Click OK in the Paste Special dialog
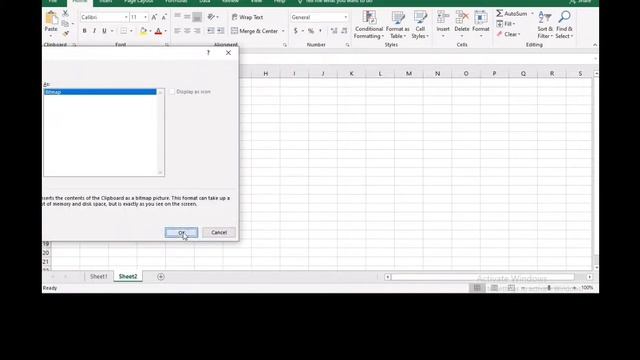 [x=181, y=232]
